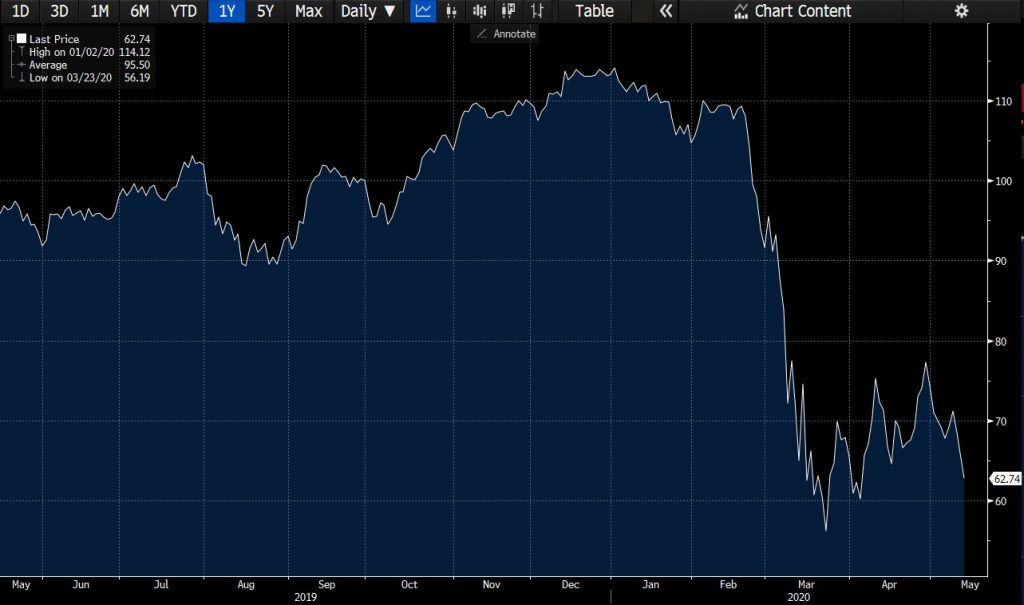The image size is (1024, 605).
Task: Click the double-chevron collapse icon
Action: (665, 10)
